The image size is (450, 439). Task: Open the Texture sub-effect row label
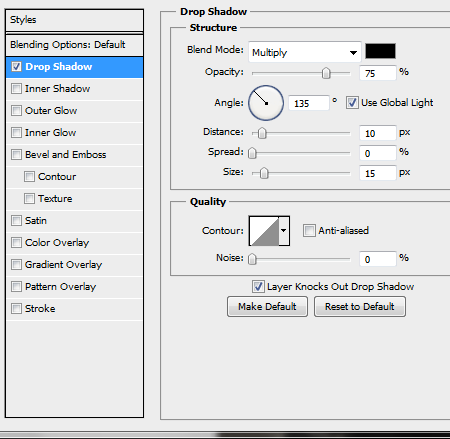[x=55, y=199]
